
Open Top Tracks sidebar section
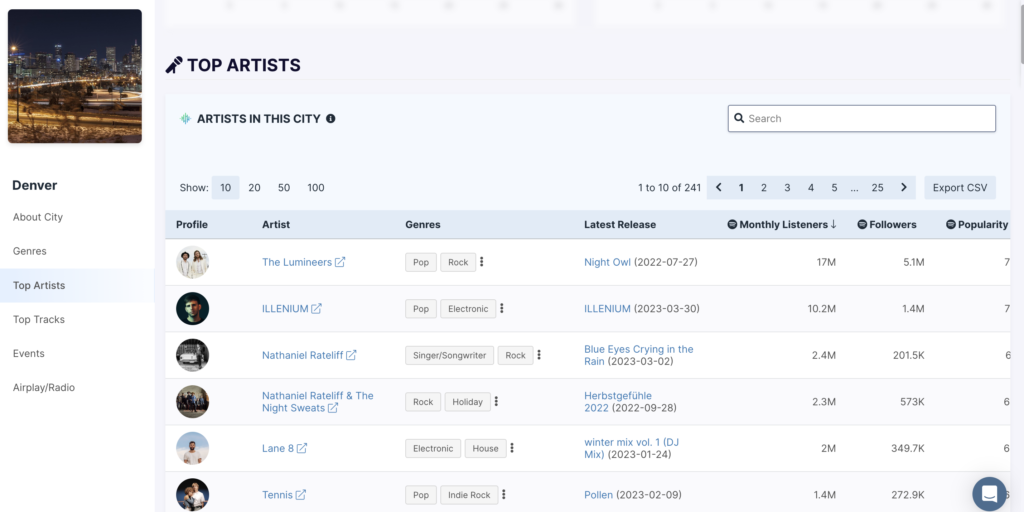click(x=39, y=319)
